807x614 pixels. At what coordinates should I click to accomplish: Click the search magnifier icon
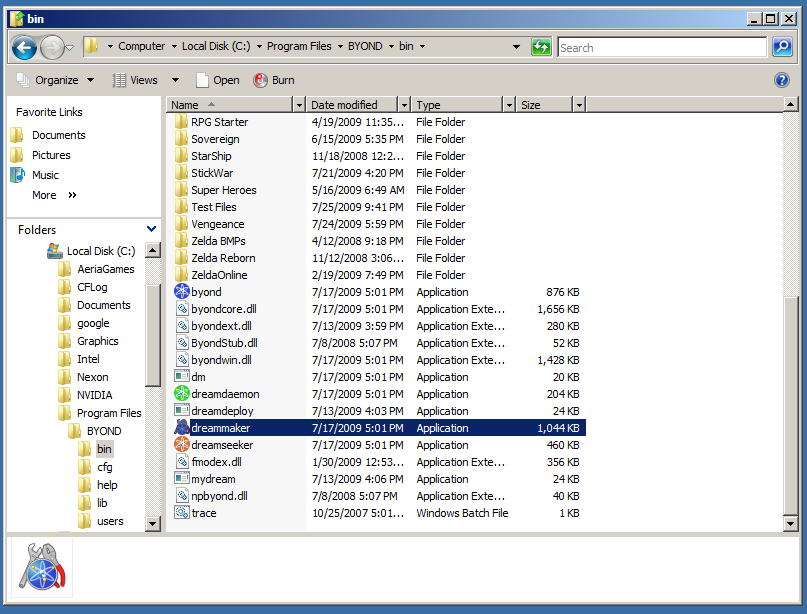pos(781,47)
